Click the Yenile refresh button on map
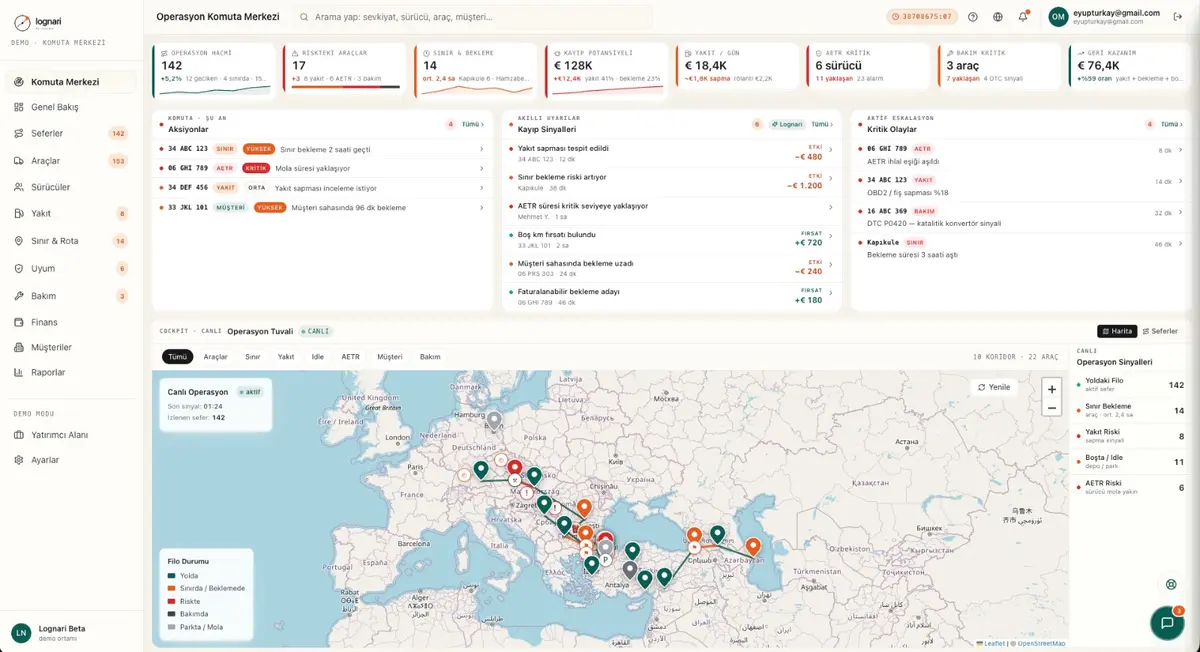Image resolution: width=1200 pixels, height=652 pixels. (x=994, y=387)
